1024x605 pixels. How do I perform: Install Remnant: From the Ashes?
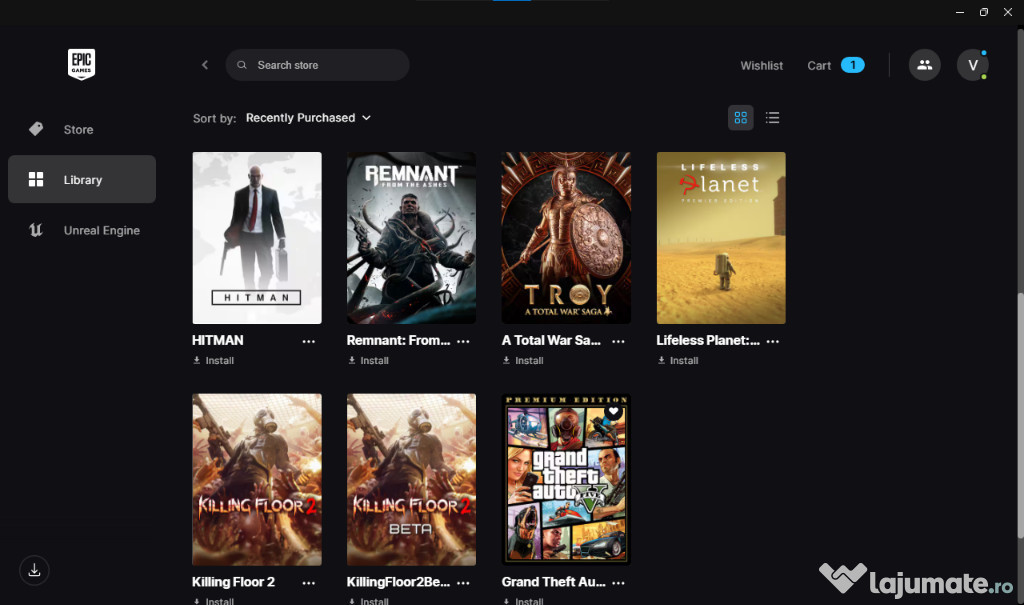pos(368,361)
